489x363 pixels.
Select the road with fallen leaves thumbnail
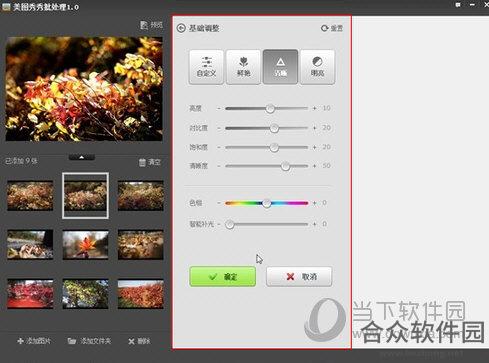point(30,245)
